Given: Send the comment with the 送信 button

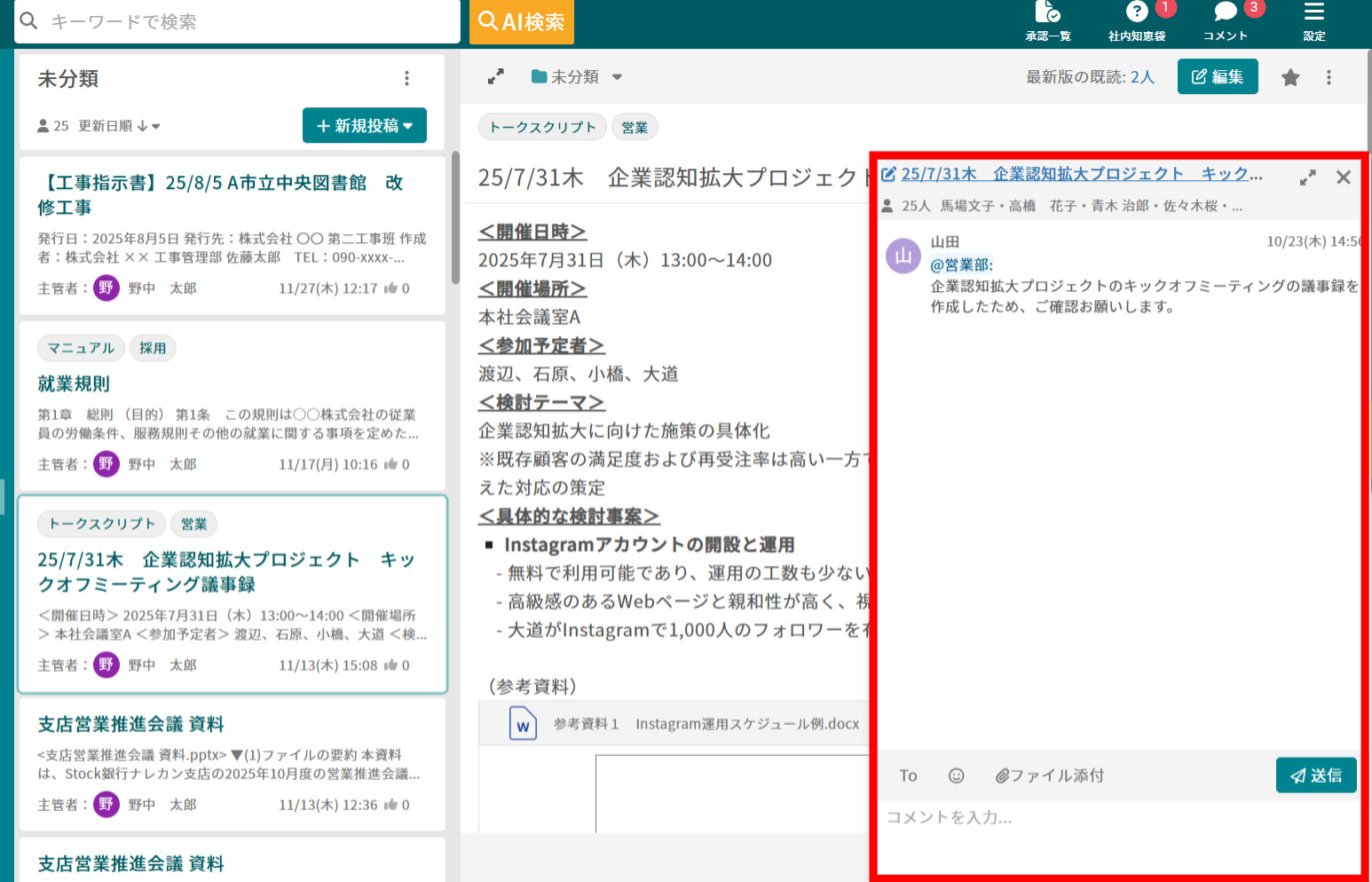Looking at the screenshot, I should (1316, 775).
